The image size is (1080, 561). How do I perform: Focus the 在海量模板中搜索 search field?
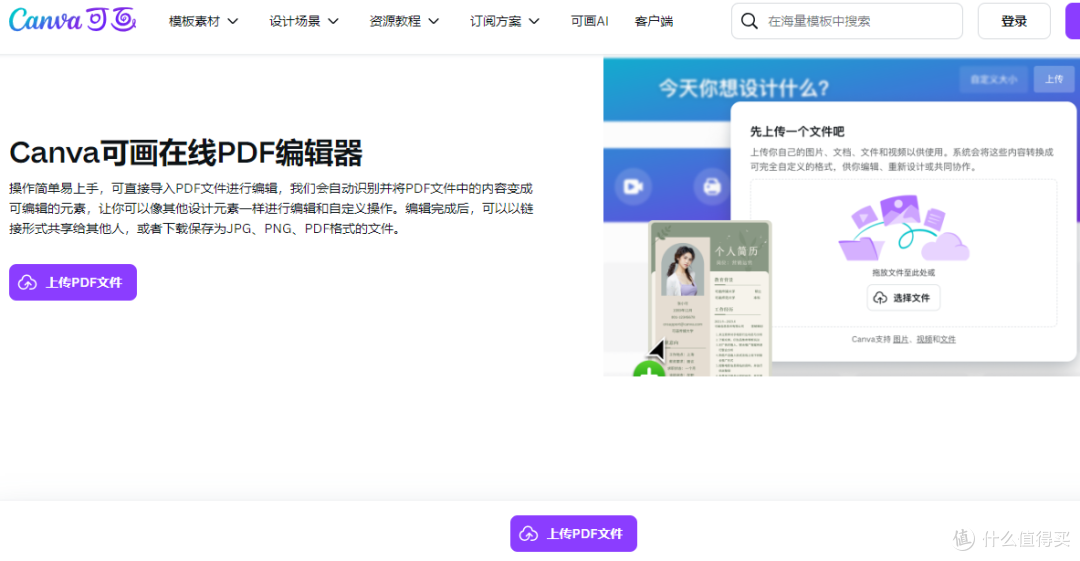[847, 21]
